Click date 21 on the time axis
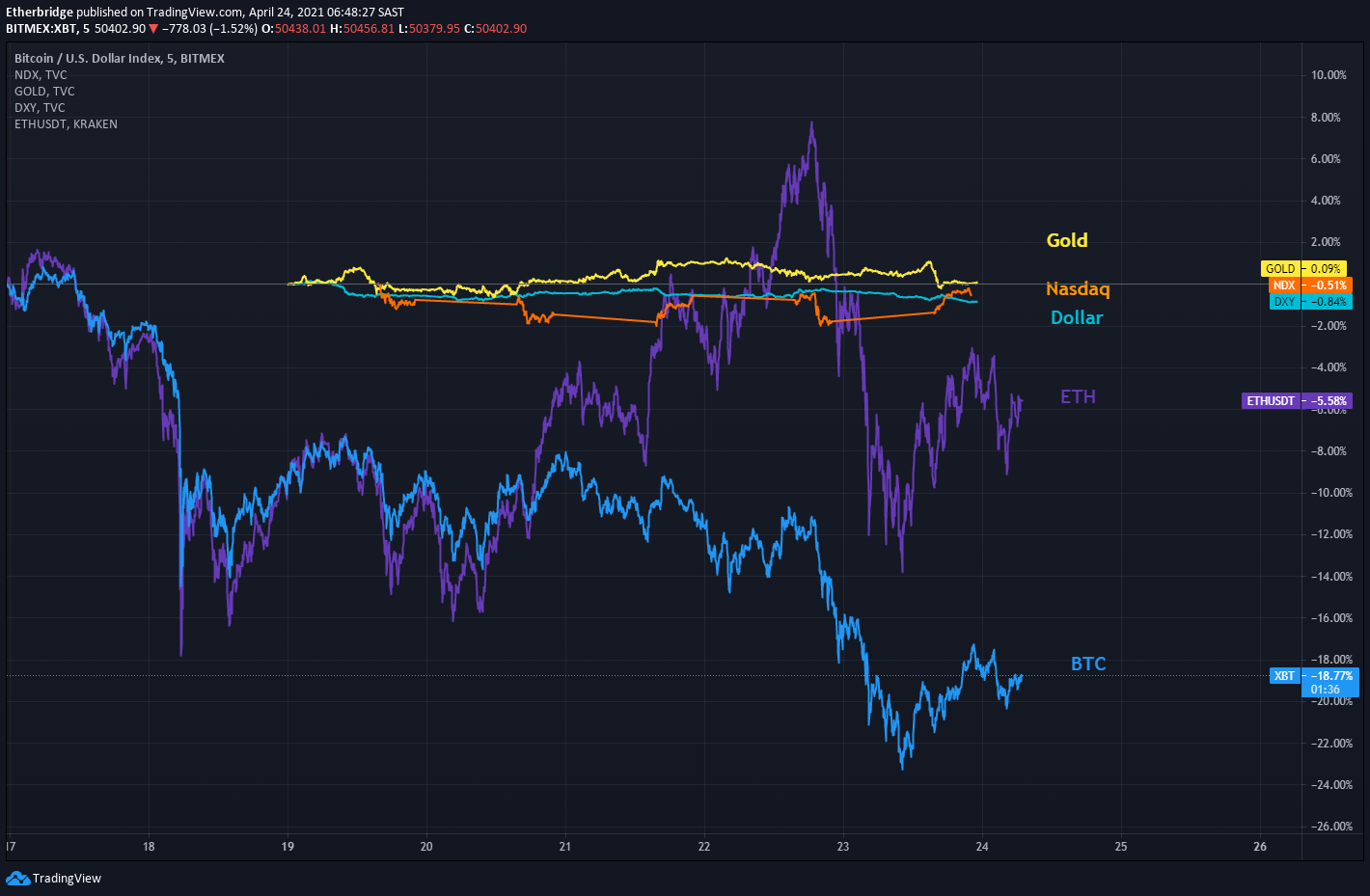The width and height of the screenshot is (1370, 896). 565,847
